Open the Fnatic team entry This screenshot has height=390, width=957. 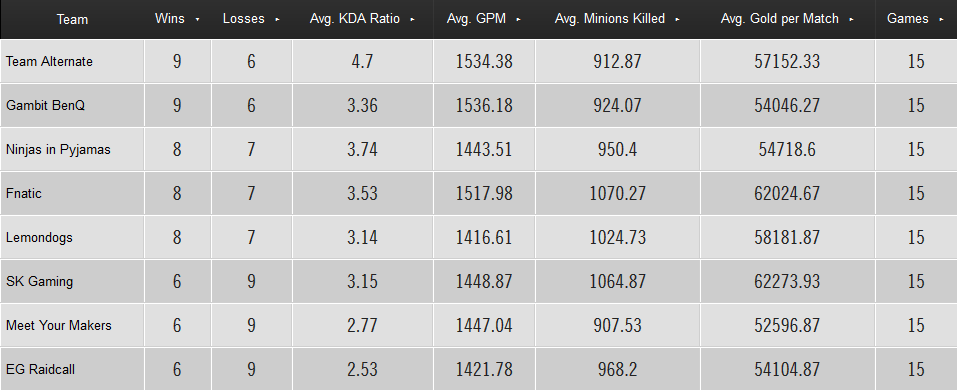point(24,193)
